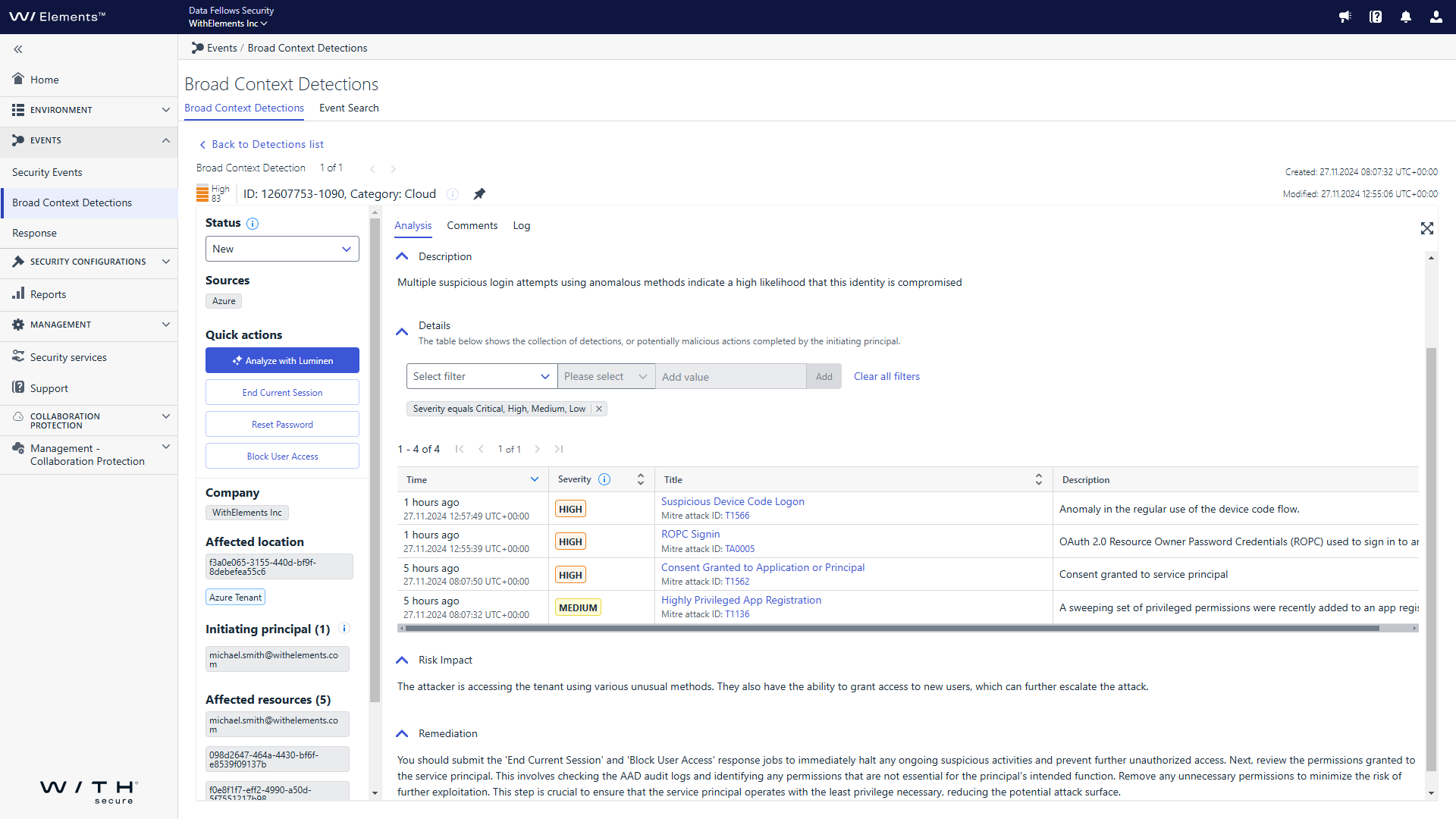Image resolution: width=1456 pixels, height=819 pixels.
Task: Clear all filters link
Action: [886, 376]
